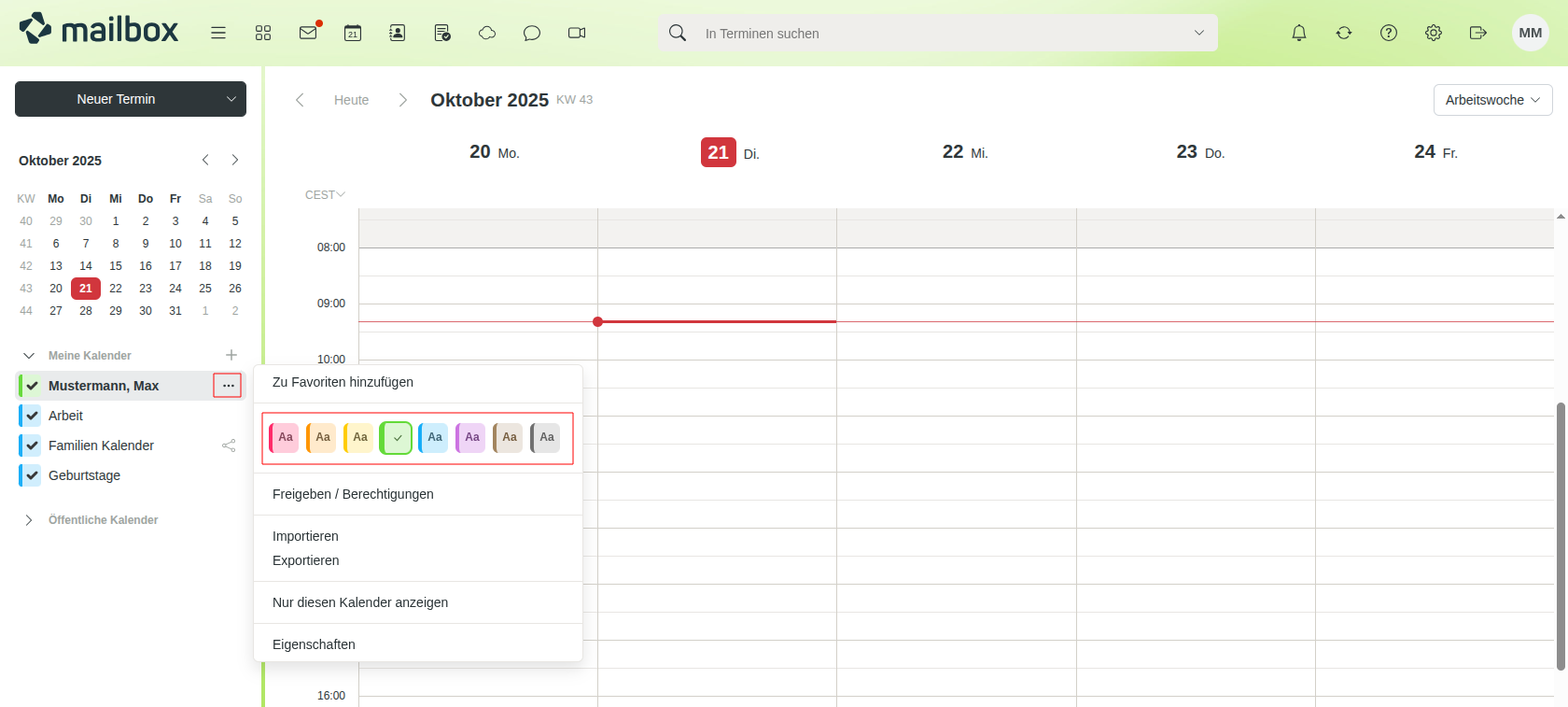Click the refresh sync icon

1344,33
